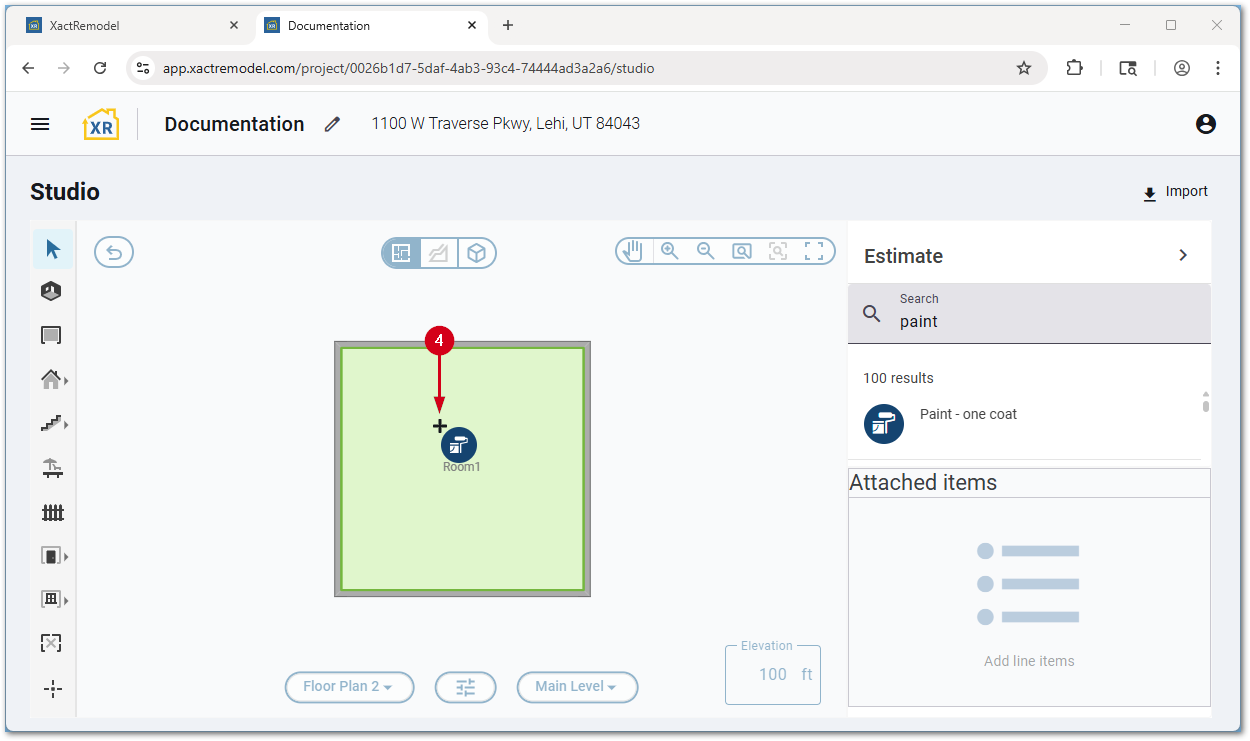
Task: Click the Elevation value field
Action: click(x=772, y=674)
